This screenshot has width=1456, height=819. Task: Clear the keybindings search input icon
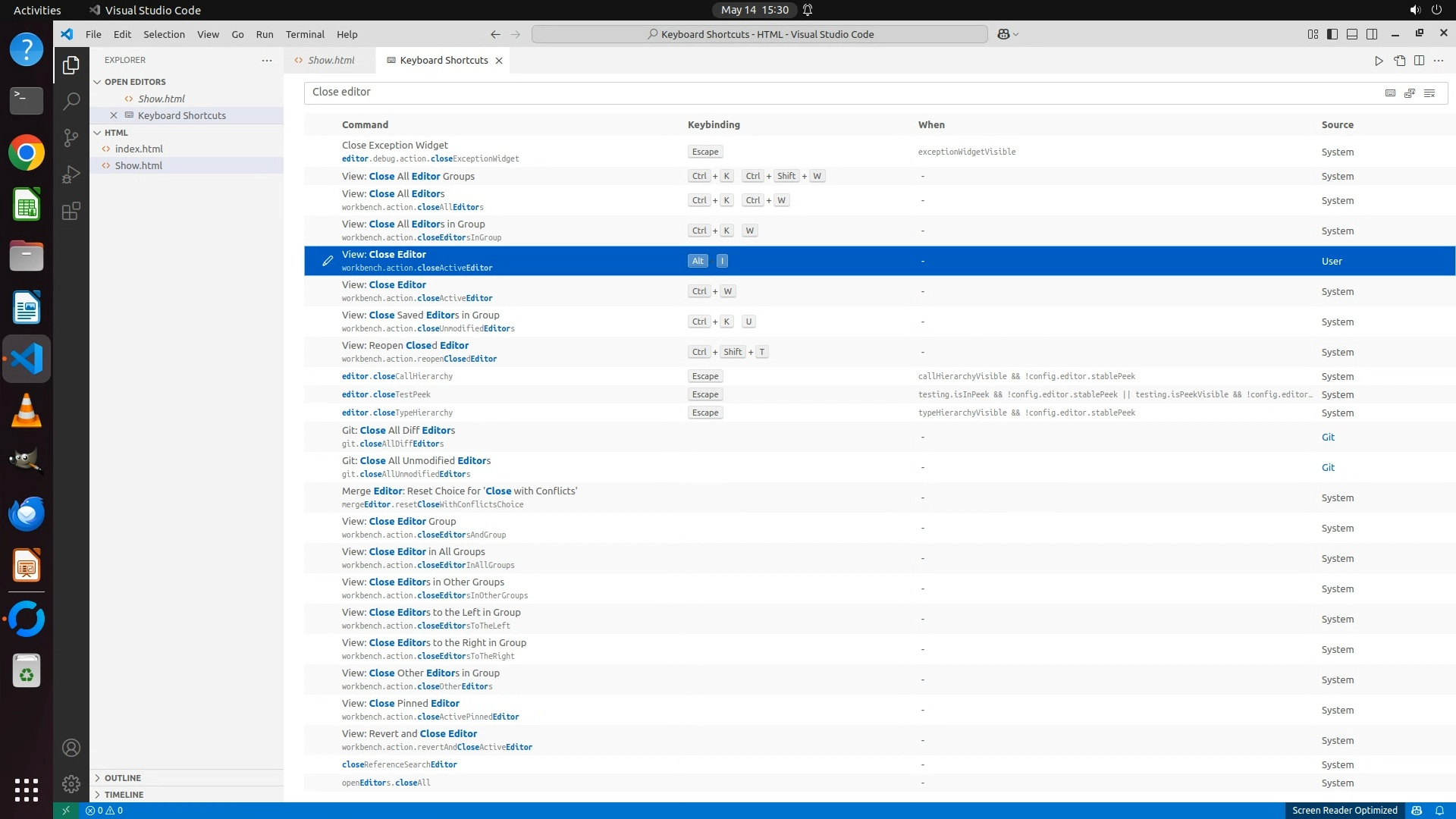point(1429,93)
